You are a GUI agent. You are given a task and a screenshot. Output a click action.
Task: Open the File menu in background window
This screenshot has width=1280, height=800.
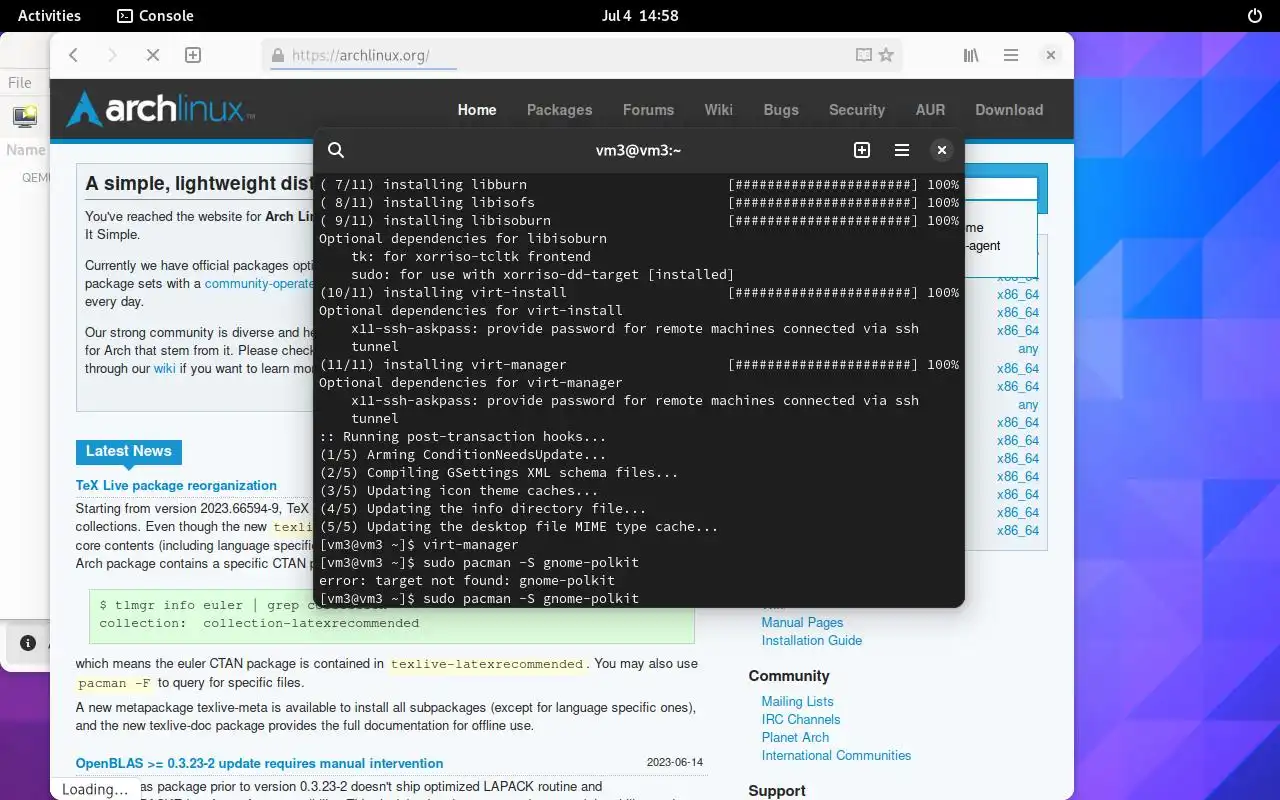pos(20,83)
